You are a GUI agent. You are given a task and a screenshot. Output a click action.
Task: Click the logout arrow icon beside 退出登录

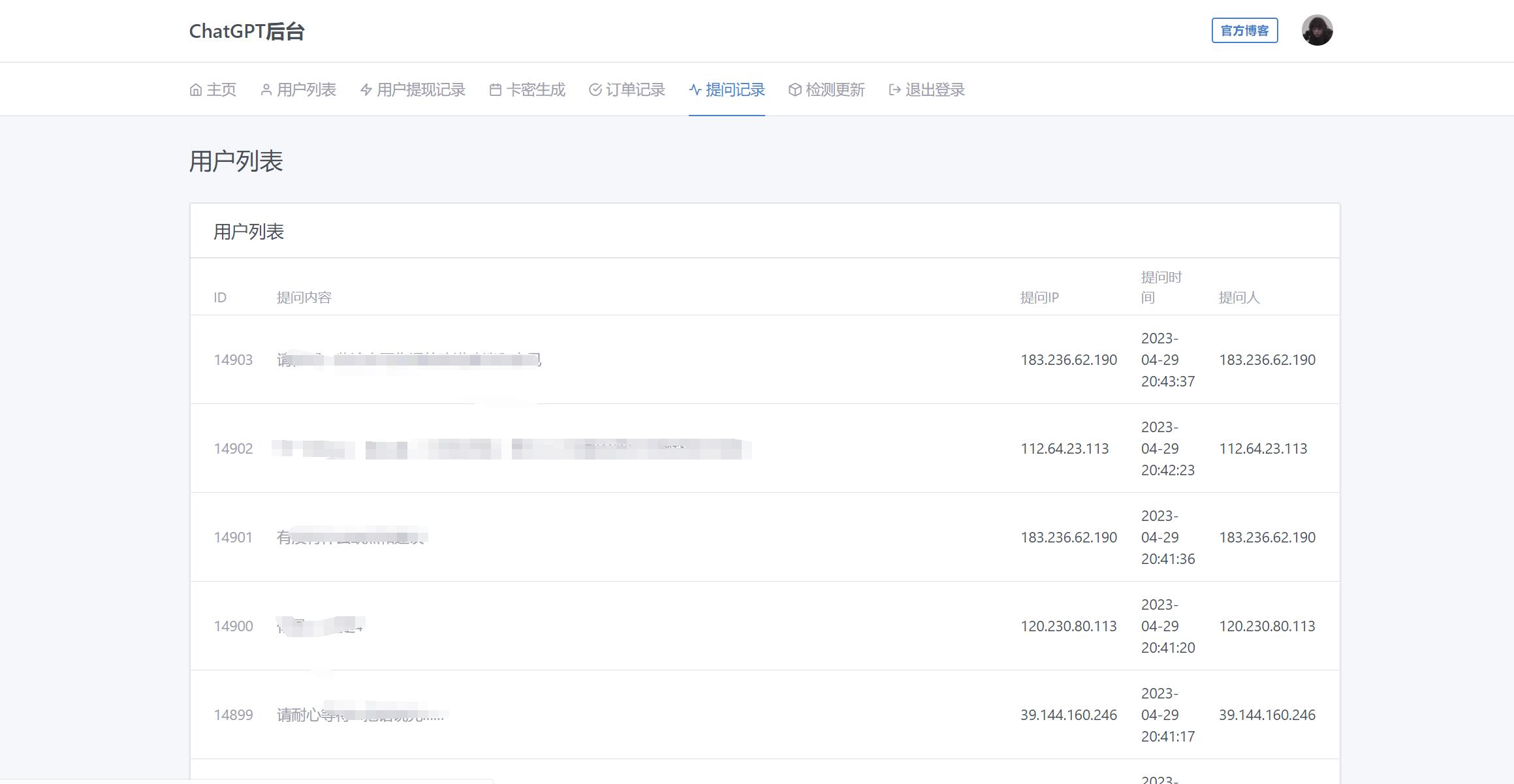894,90
